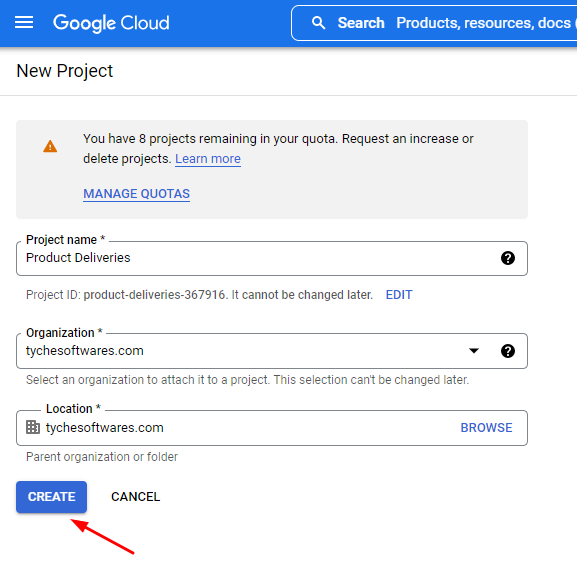This screenshot has width=577, height=580.
Task: Click the Organization dropdown arrow
Action: 474,350
